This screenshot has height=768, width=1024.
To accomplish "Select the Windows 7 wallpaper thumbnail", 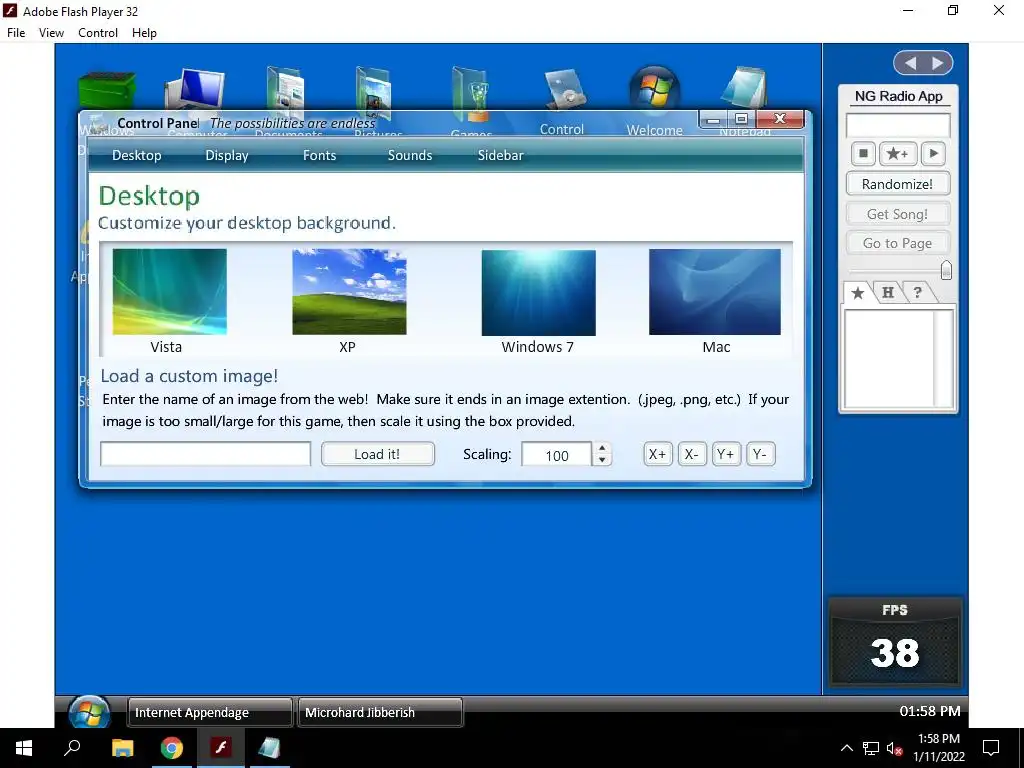I will (539, 292).
